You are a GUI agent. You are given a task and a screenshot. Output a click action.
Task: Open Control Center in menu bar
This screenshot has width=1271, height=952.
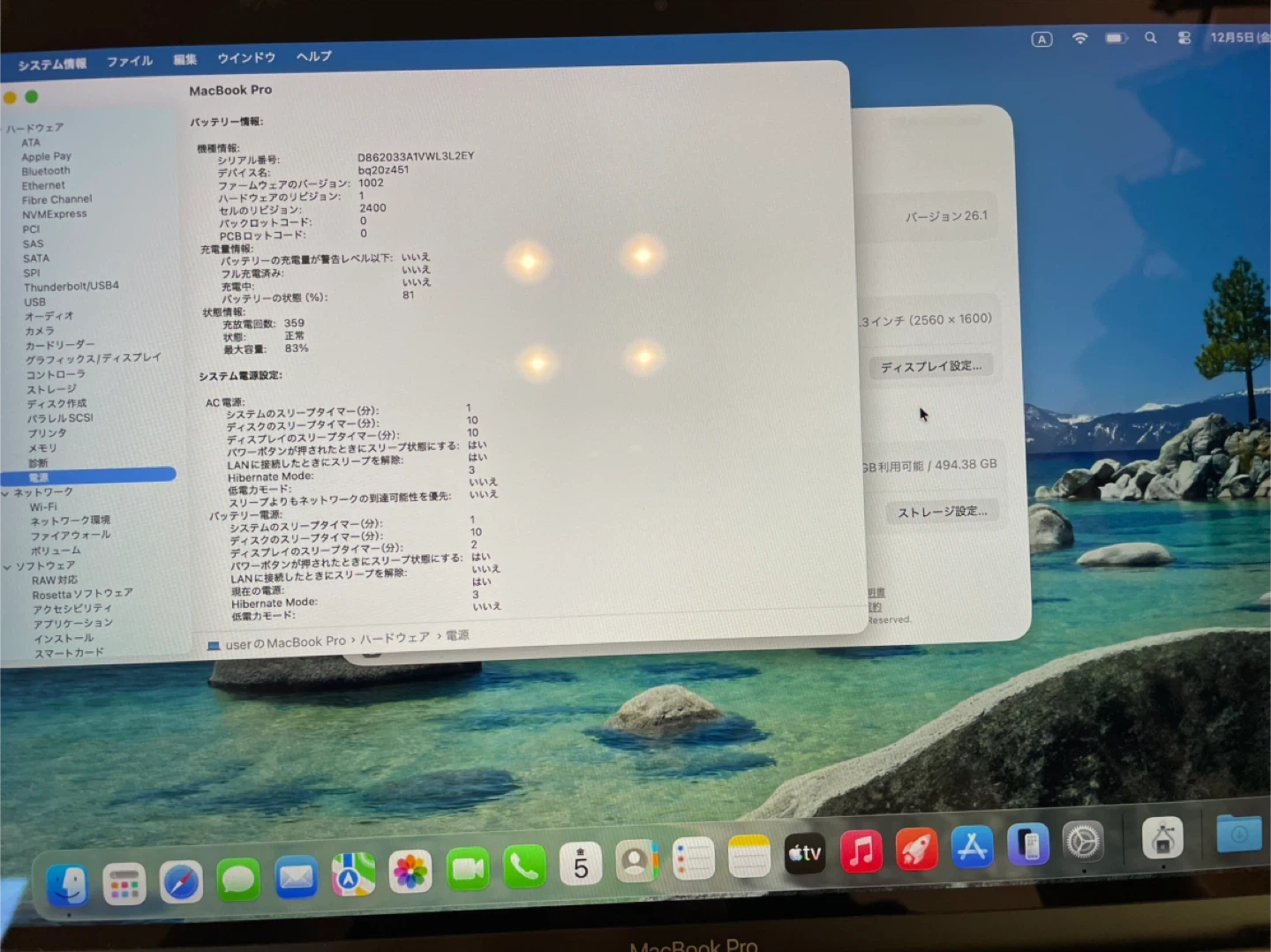[1185, 38]
